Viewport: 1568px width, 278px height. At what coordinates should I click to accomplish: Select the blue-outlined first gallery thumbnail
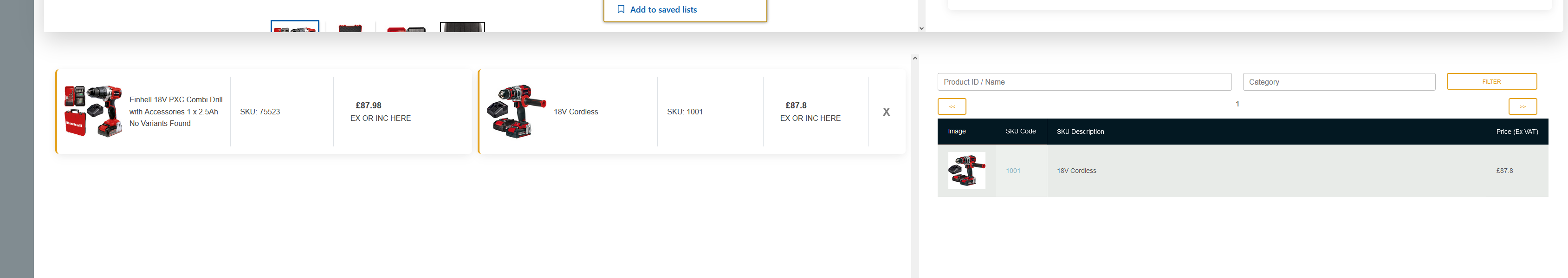pyautogui.click(x=295, y=27)
